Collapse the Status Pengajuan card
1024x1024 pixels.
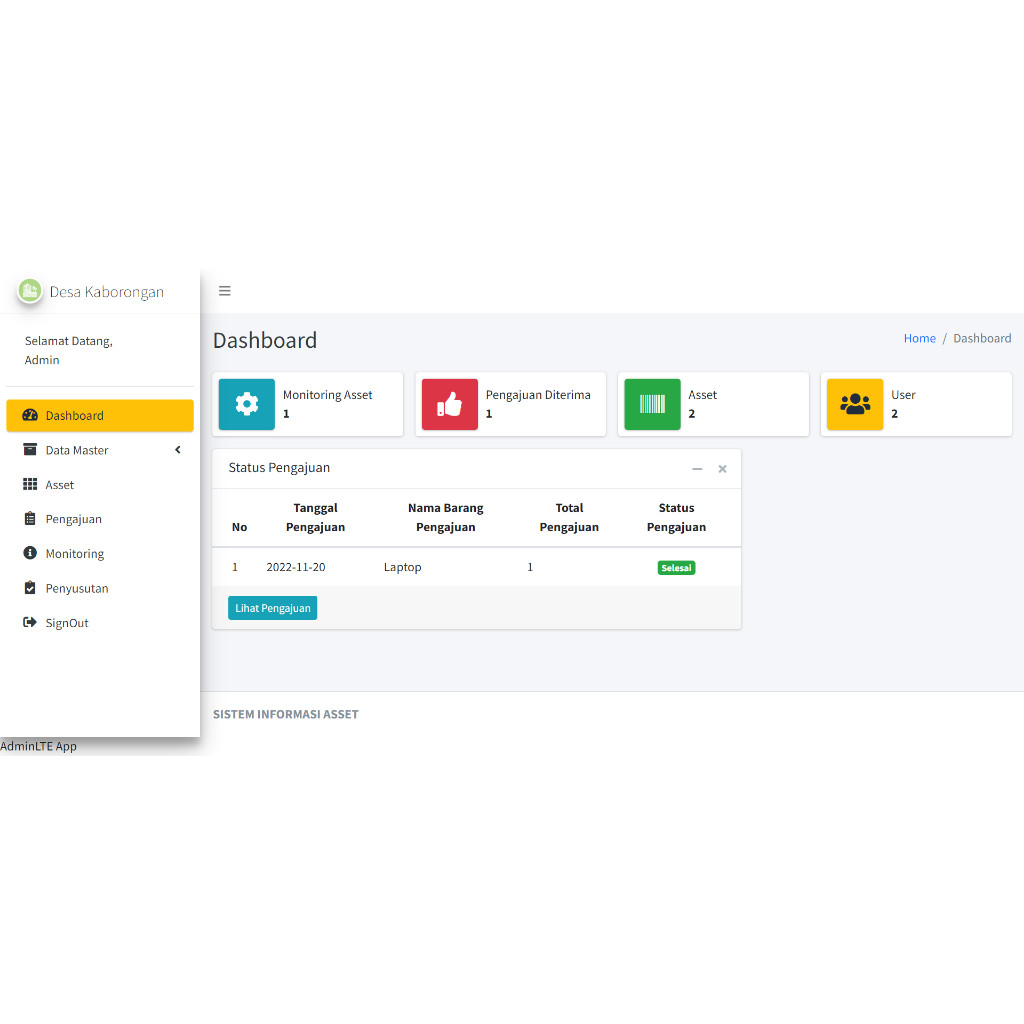click(x=697, y=468)
